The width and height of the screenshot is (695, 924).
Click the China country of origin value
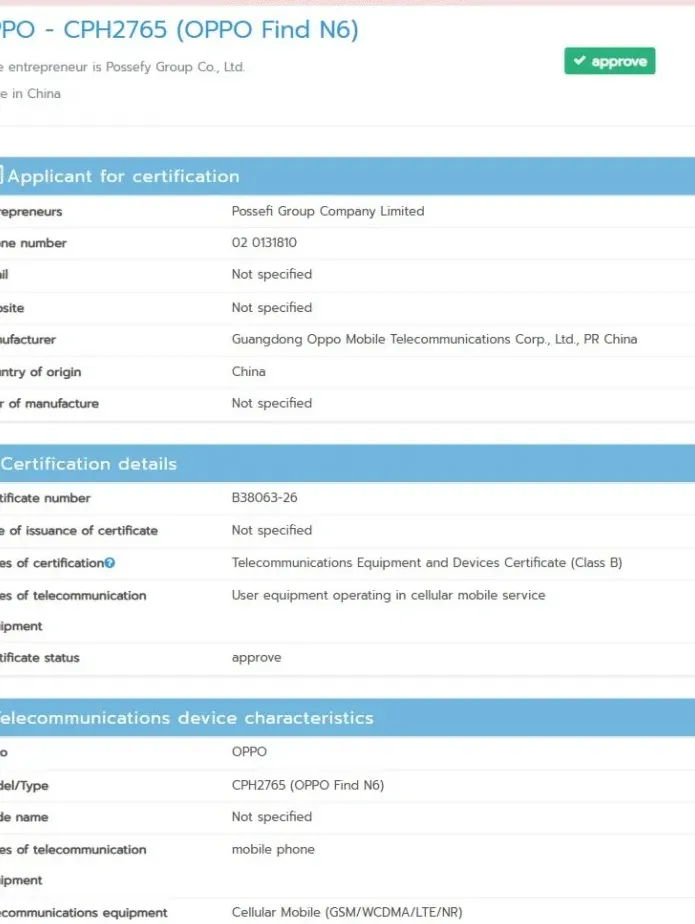(249, 371)
